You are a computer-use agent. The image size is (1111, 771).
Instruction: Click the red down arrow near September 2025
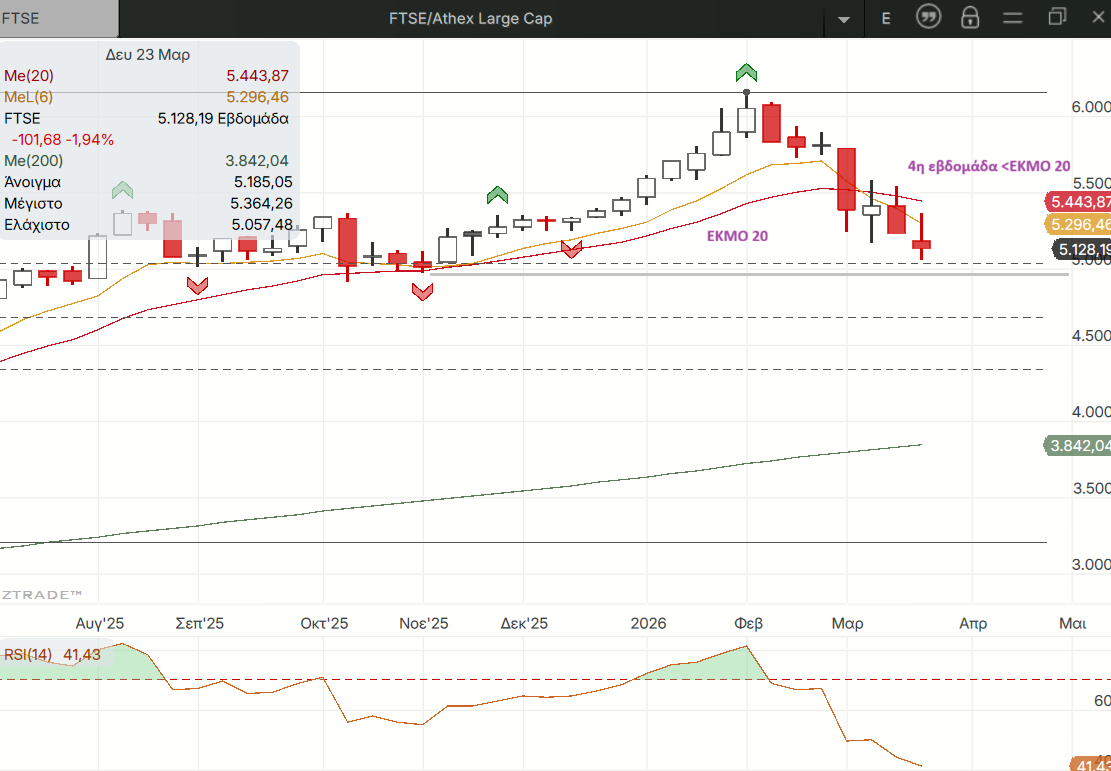pos(197,285)
